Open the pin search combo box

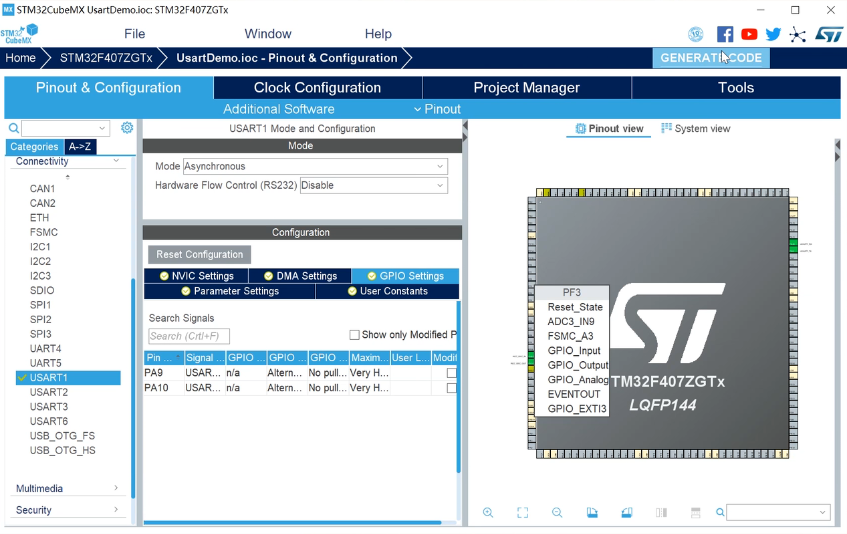778,512
